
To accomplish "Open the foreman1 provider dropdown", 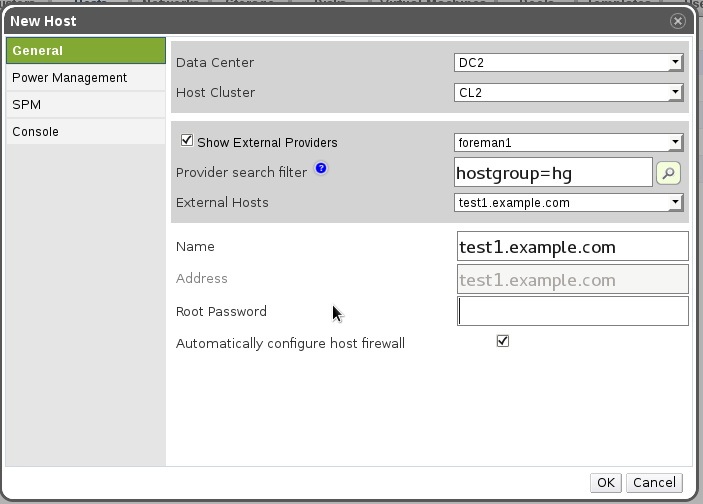I will 567,142.
